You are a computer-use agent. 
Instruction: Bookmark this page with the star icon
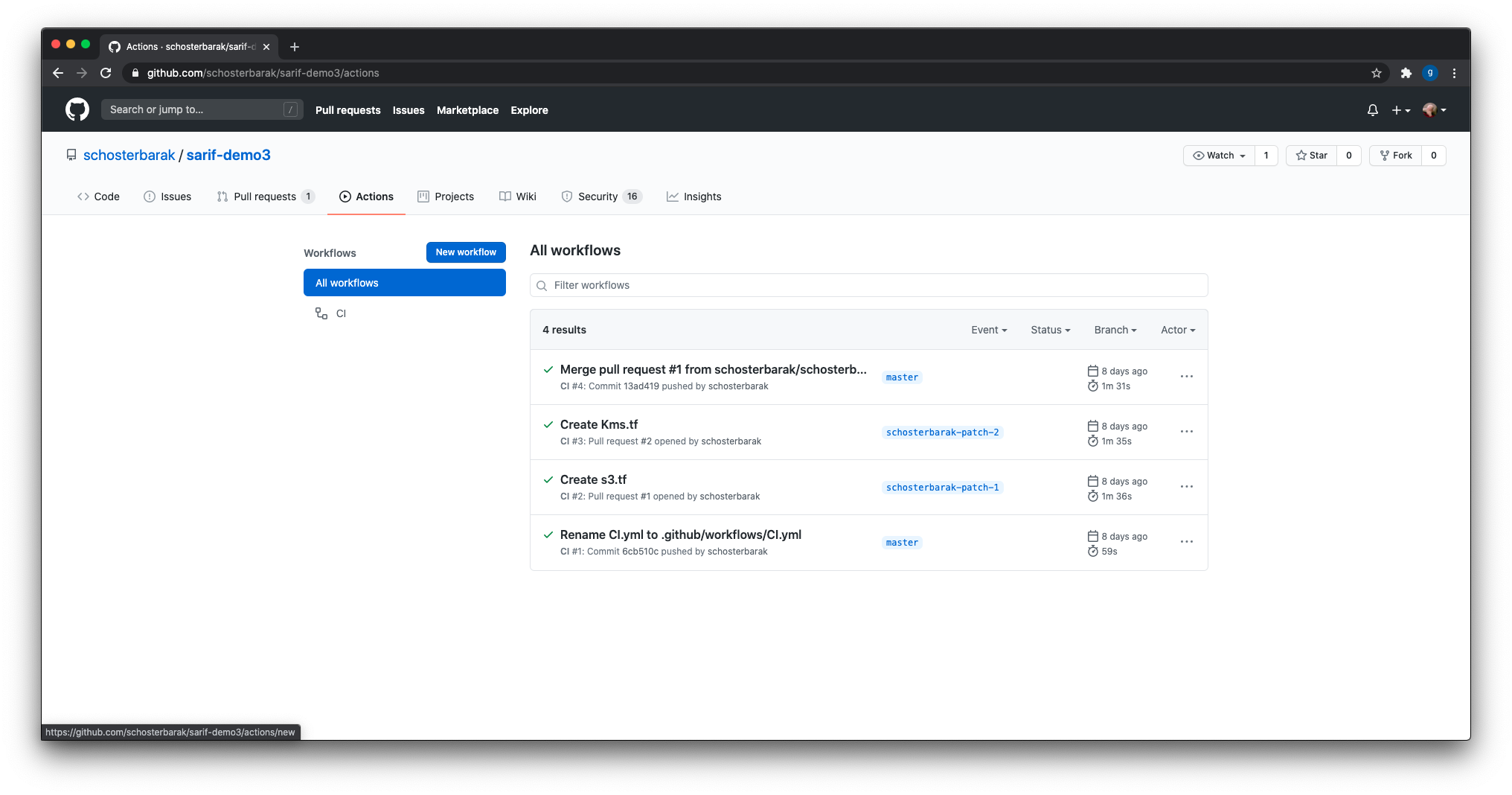click(1377, 73)
